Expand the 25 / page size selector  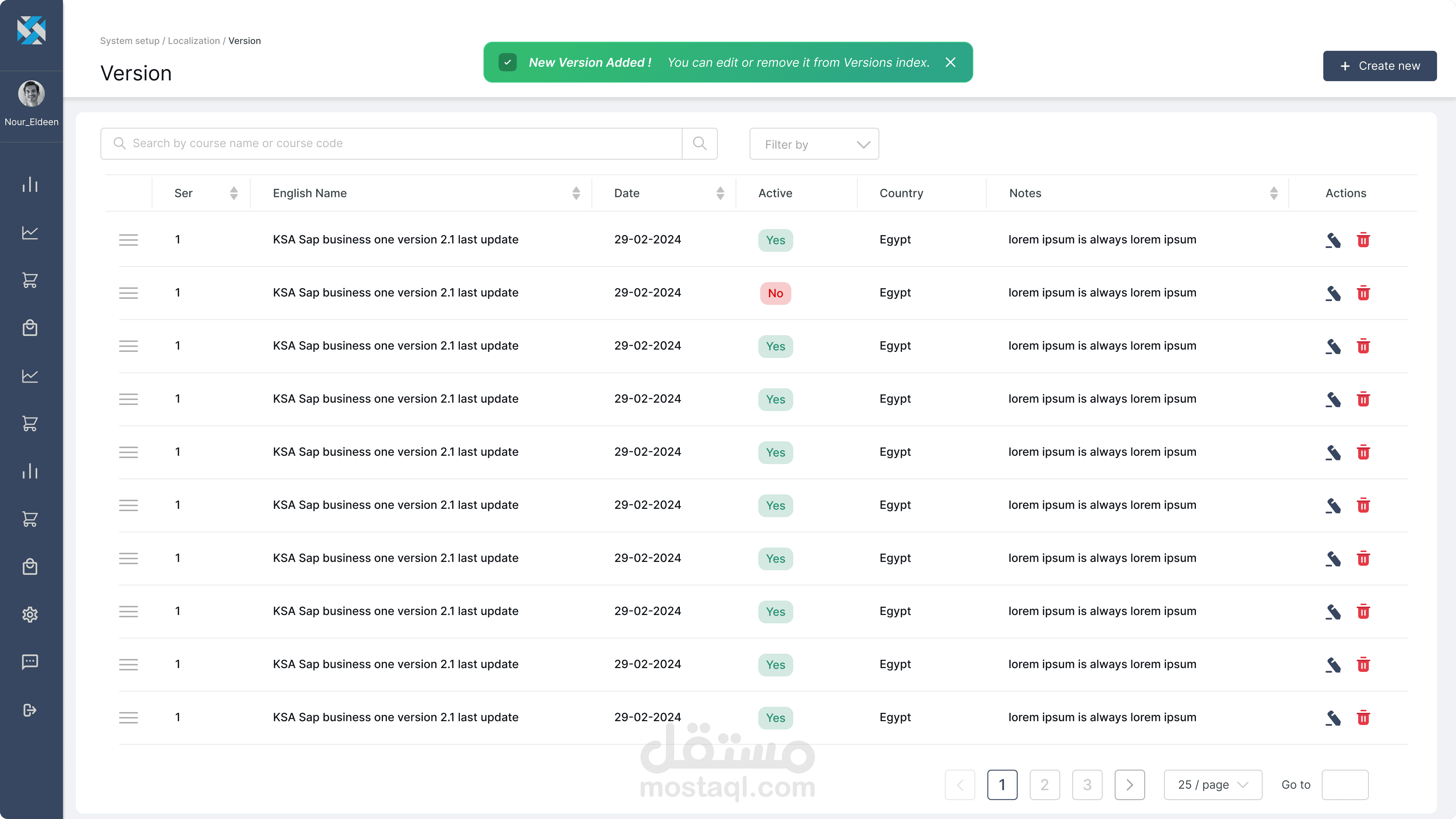(1213, 784)
